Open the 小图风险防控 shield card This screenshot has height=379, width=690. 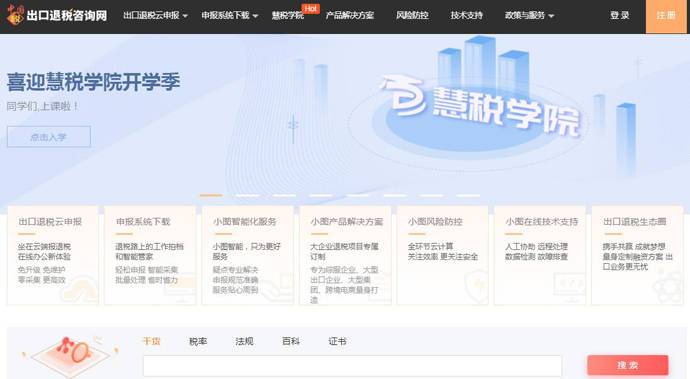click(x=442, y=255)
